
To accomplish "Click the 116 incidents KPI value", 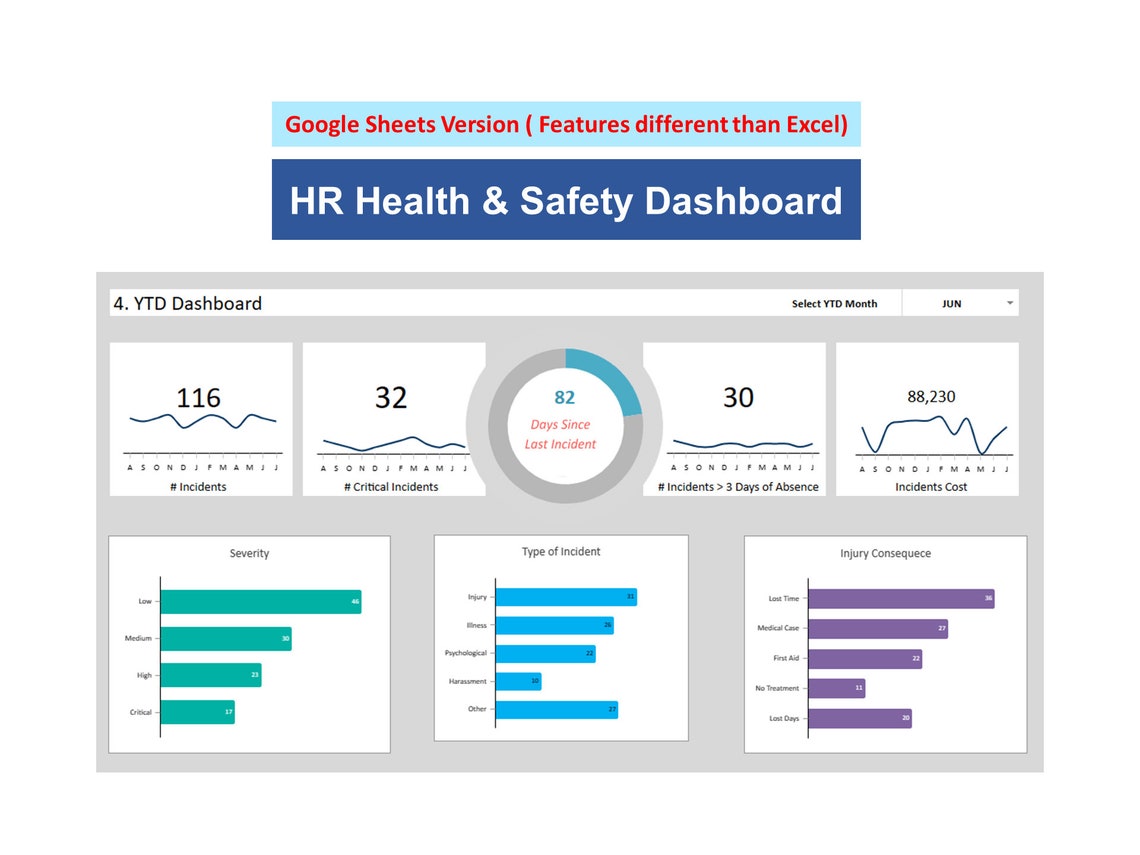I will [x=200, y=396].
